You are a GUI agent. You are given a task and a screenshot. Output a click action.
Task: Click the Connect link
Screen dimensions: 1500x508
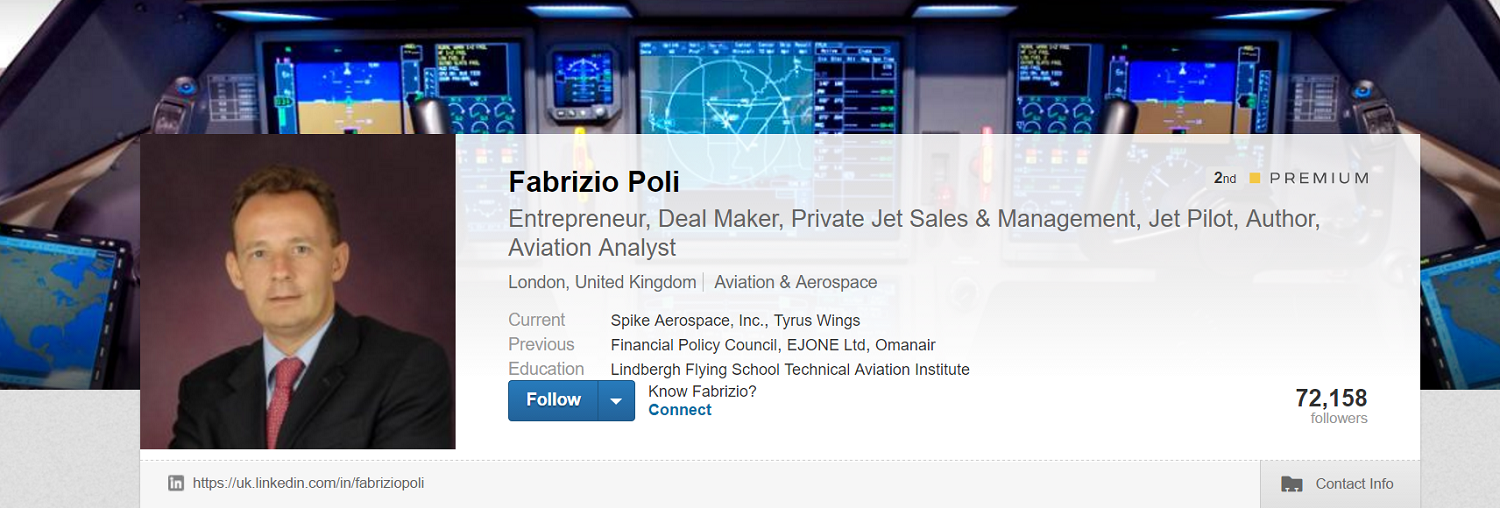[679, 410]
